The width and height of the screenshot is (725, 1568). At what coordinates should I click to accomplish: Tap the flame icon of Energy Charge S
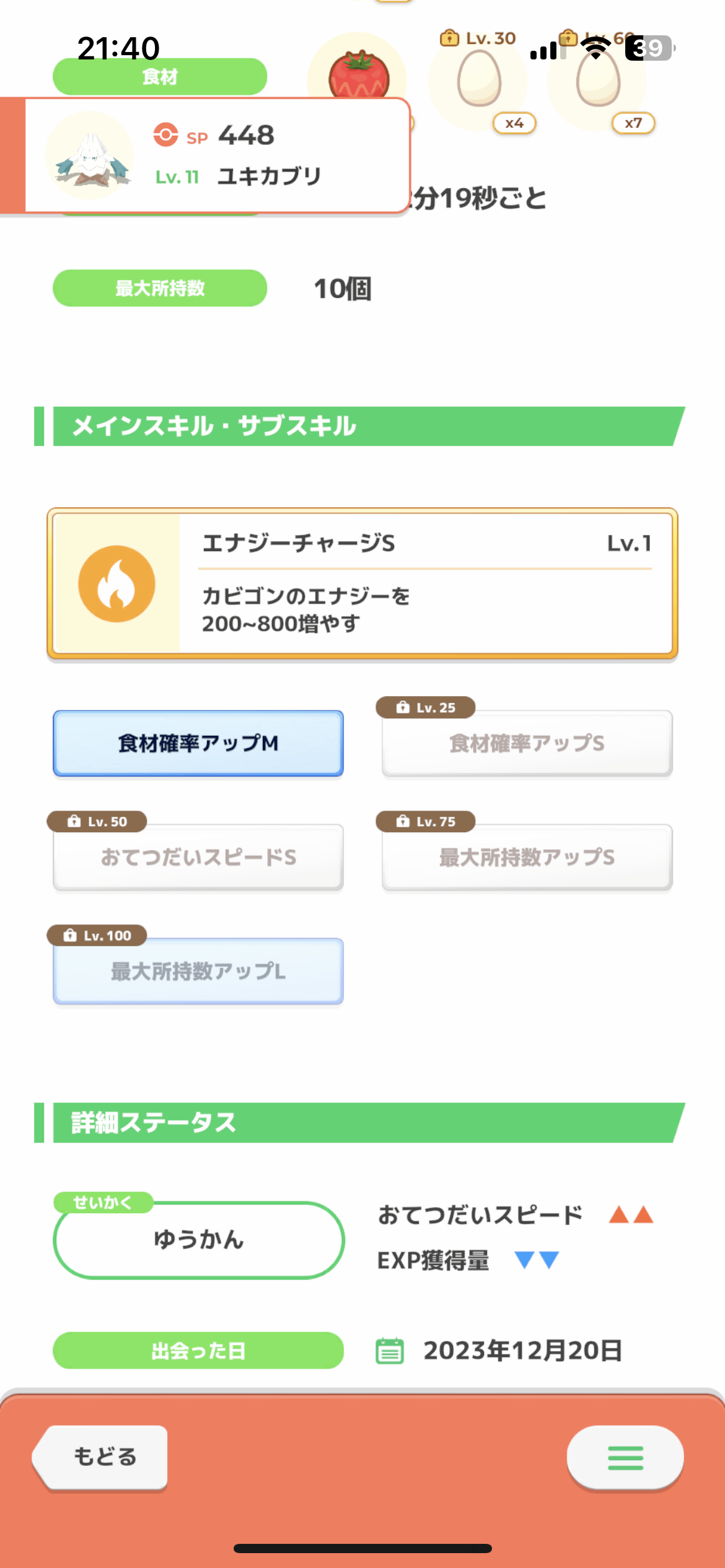tap(116, 584)
